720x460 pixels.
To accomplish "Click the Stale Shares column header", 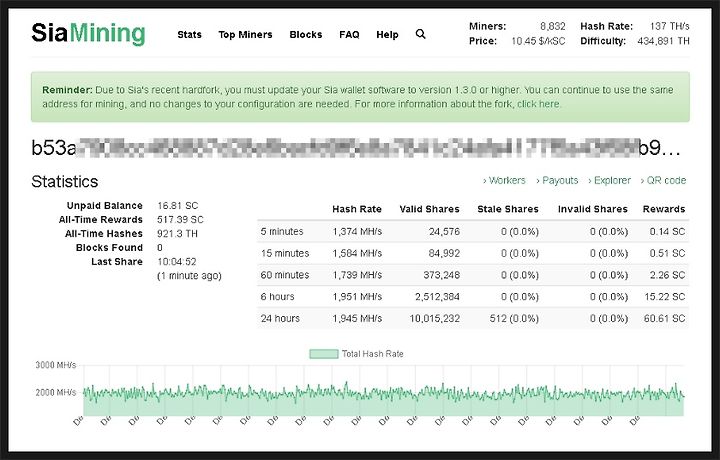I will [x=508, y=209].
